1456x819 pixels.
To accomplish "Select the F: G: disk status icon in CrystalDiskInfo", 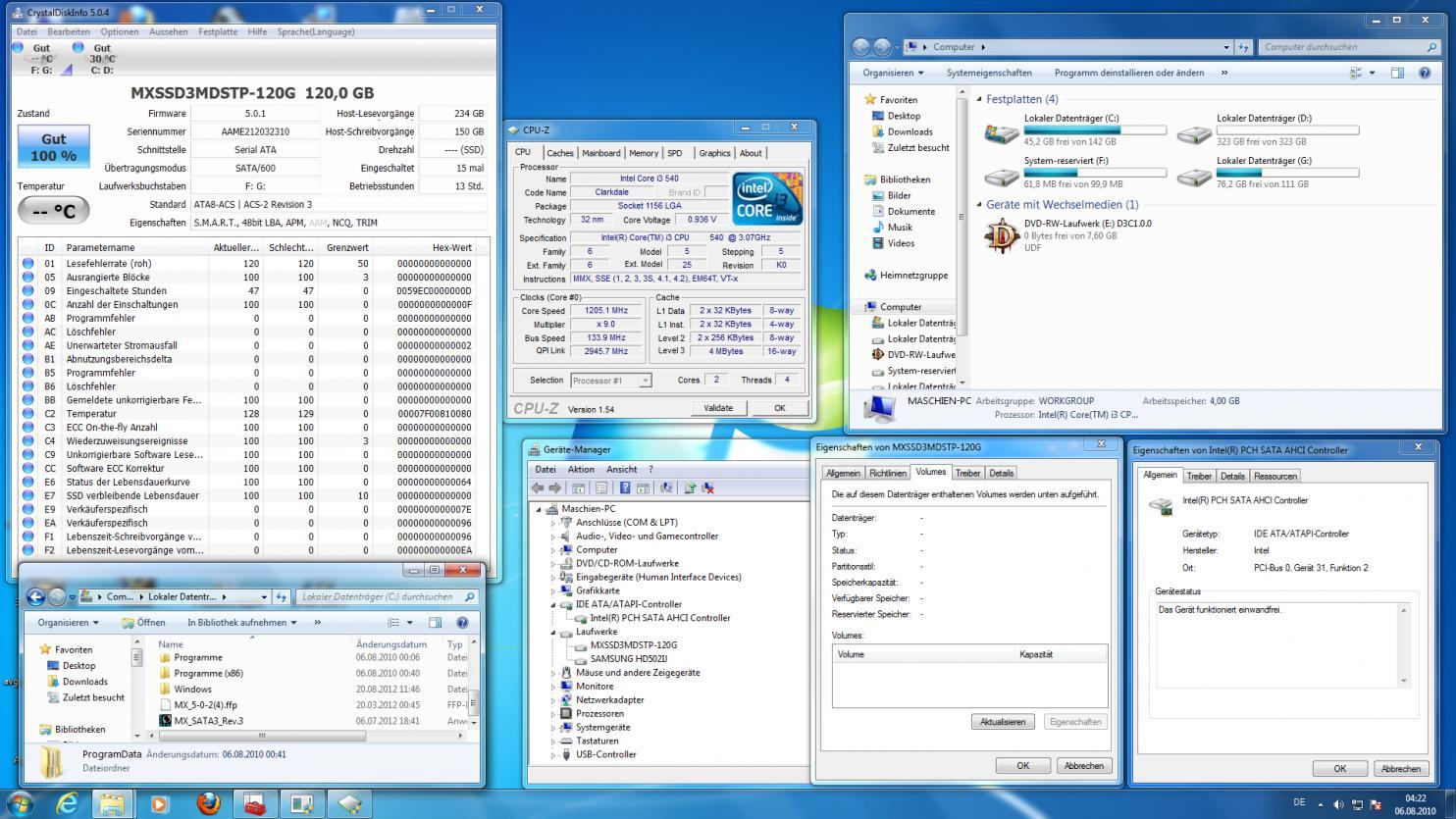I will tap(18, 47).
